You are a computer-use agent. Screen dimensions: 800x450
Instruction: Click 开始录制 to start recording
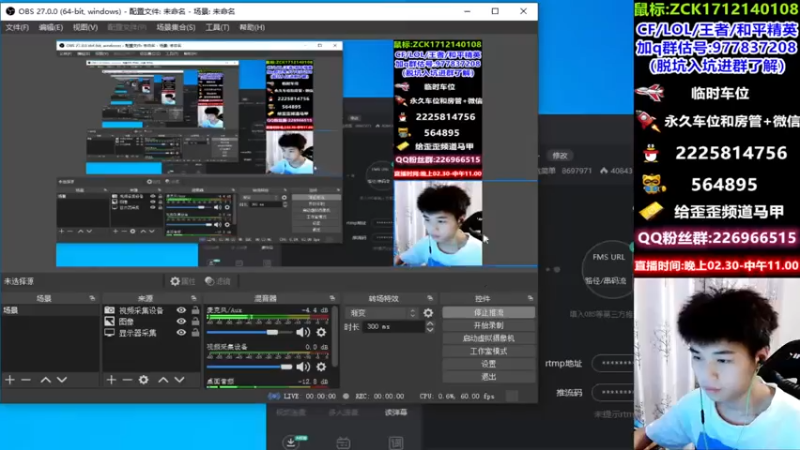pos(488,326)
